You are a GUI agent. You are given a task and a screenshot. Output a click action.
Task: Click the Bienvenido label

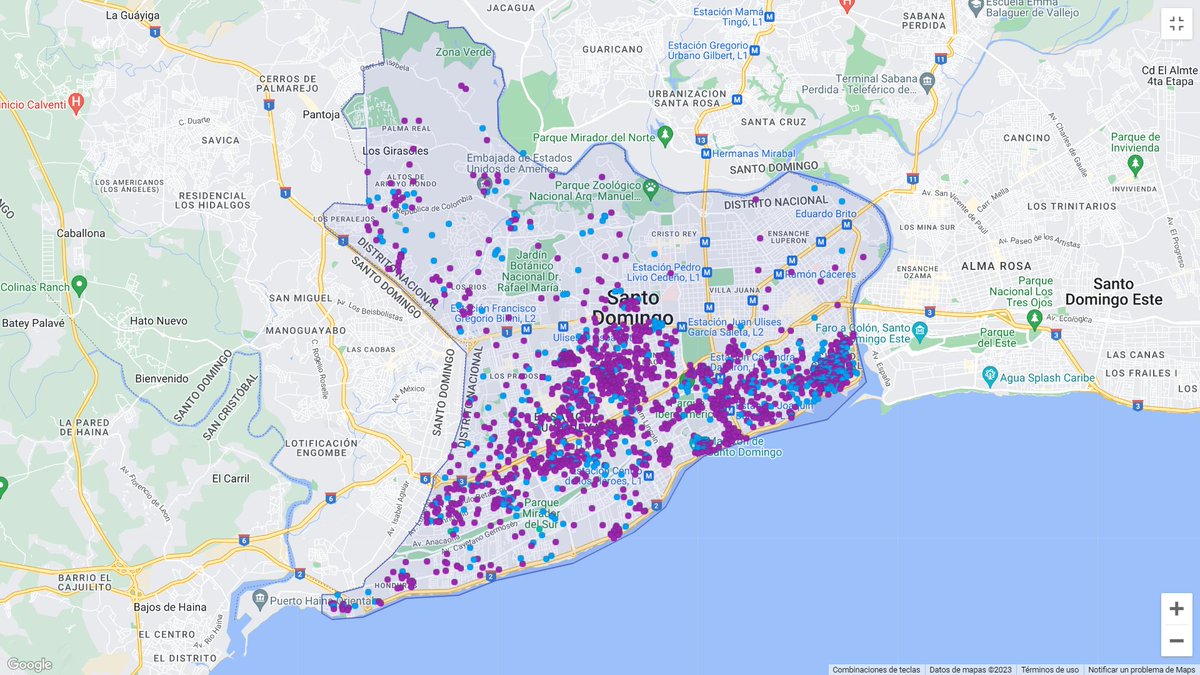pyautogui.click(x=161, y=378)
